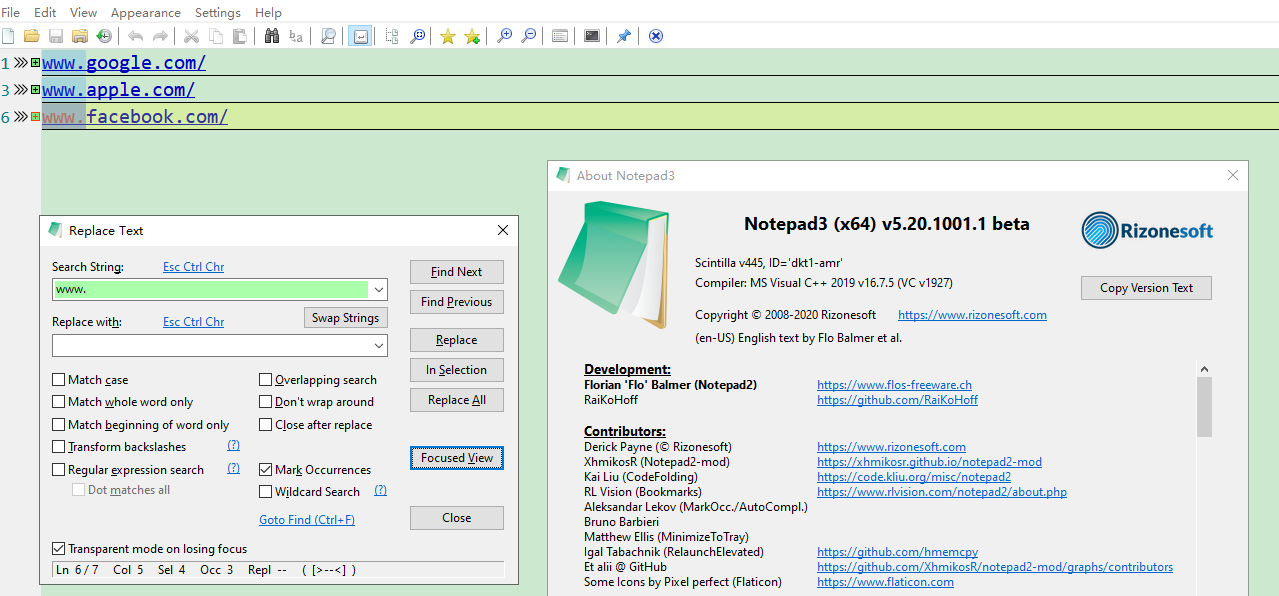Click the Paste clipboard icon
This screenshot has width=1279, height=596.
[x=239, y=36]
